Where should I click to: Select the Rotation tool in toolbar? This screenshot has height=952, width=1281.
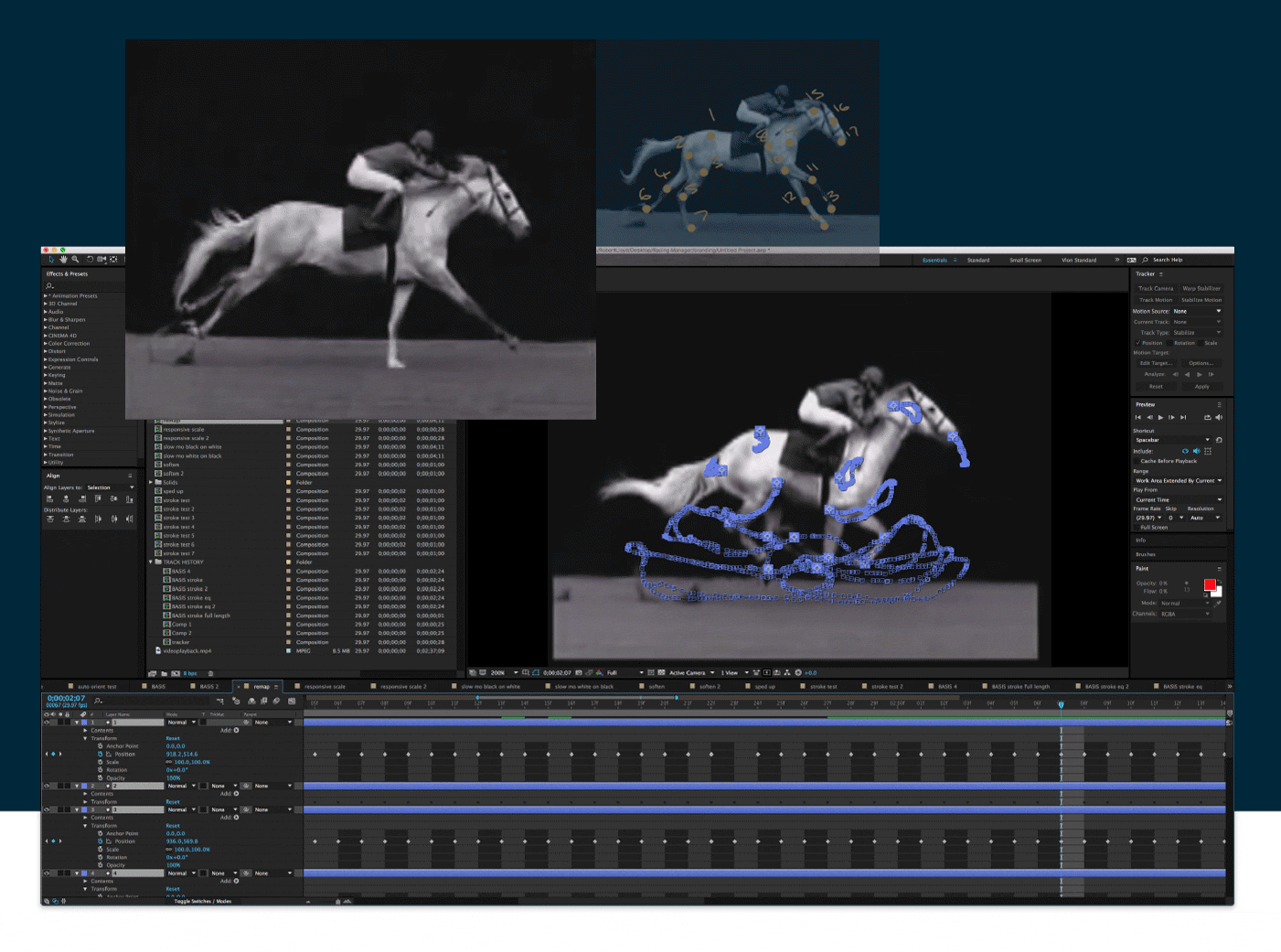point(89,260)
